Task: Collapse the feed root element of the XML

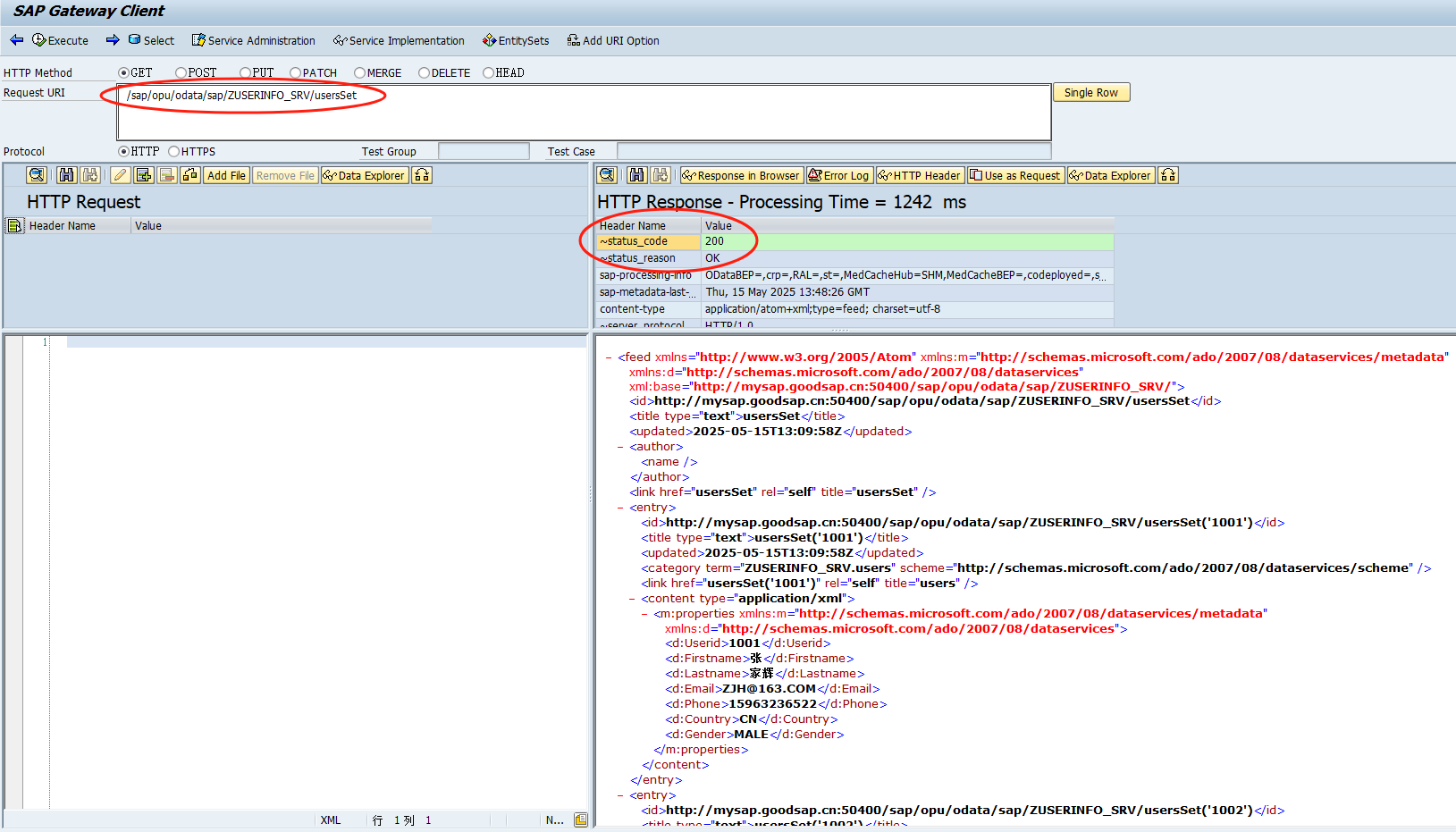Action: pos(607,357)
